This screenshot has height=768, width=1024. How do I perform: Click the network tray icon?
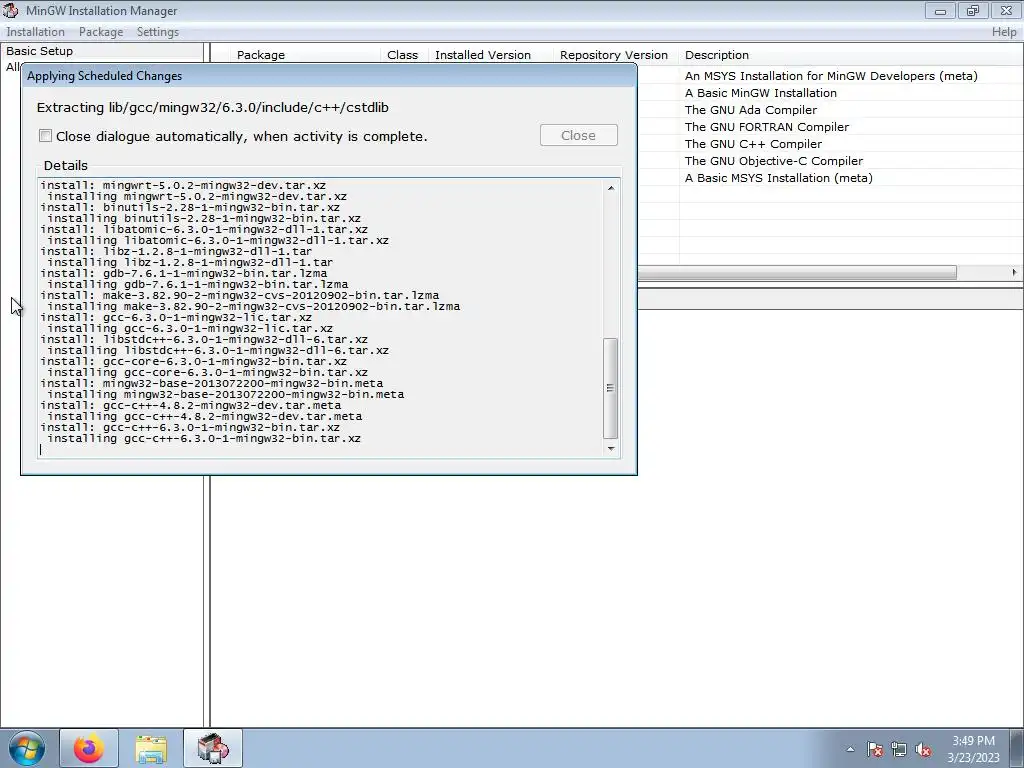[x=899, y=749]
